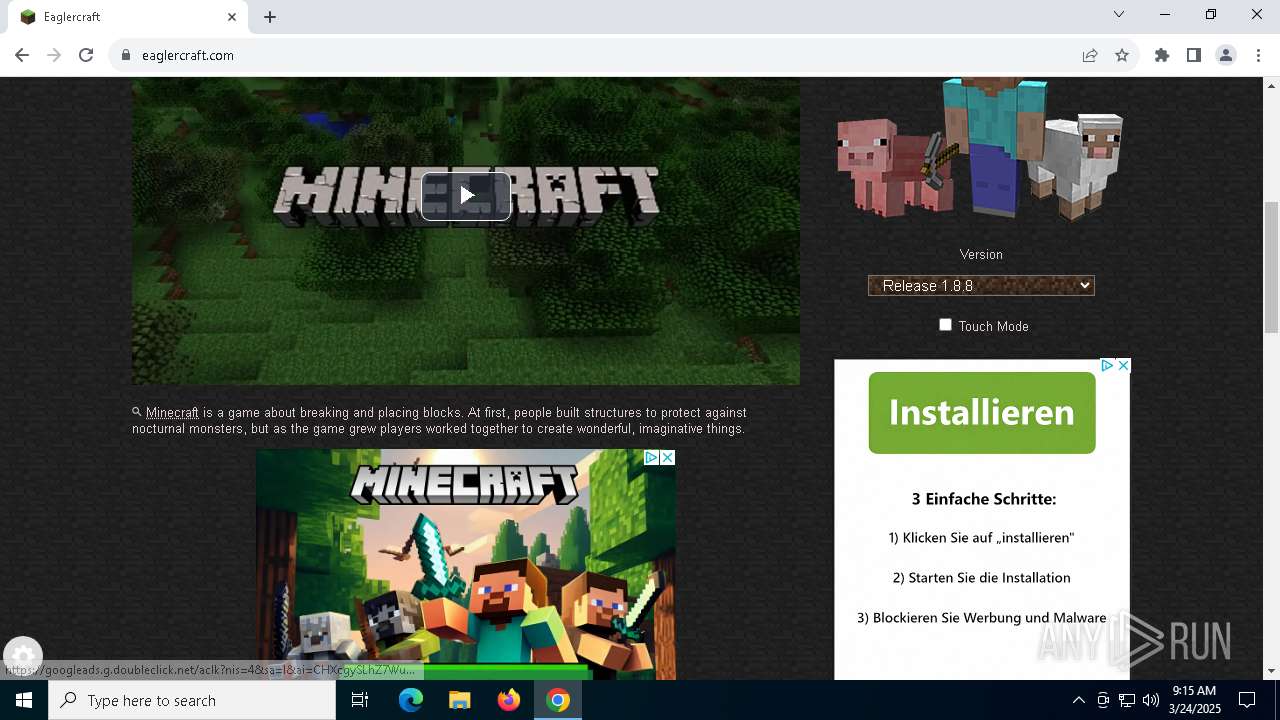Share this page icon in address bar
Screen dimensions: 1280x720
(1090, 55)
